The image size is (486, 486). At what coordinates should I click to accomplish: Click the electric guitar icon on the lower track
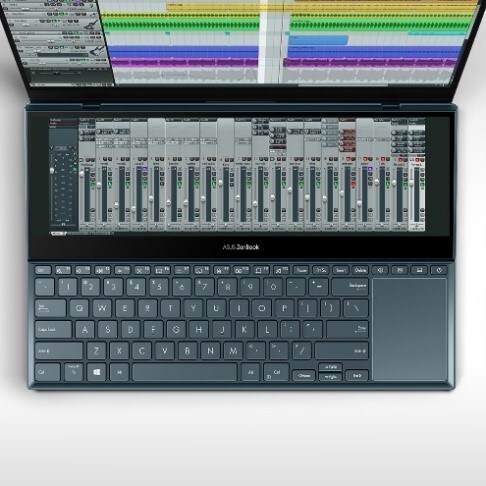[97, 50]
